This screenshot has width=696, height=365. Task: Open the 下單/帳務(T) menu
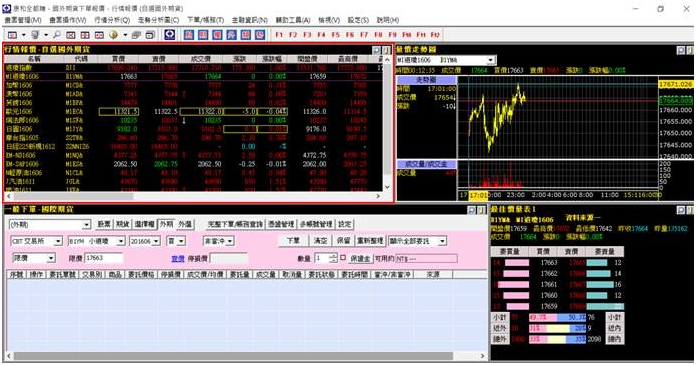[205, 20]
